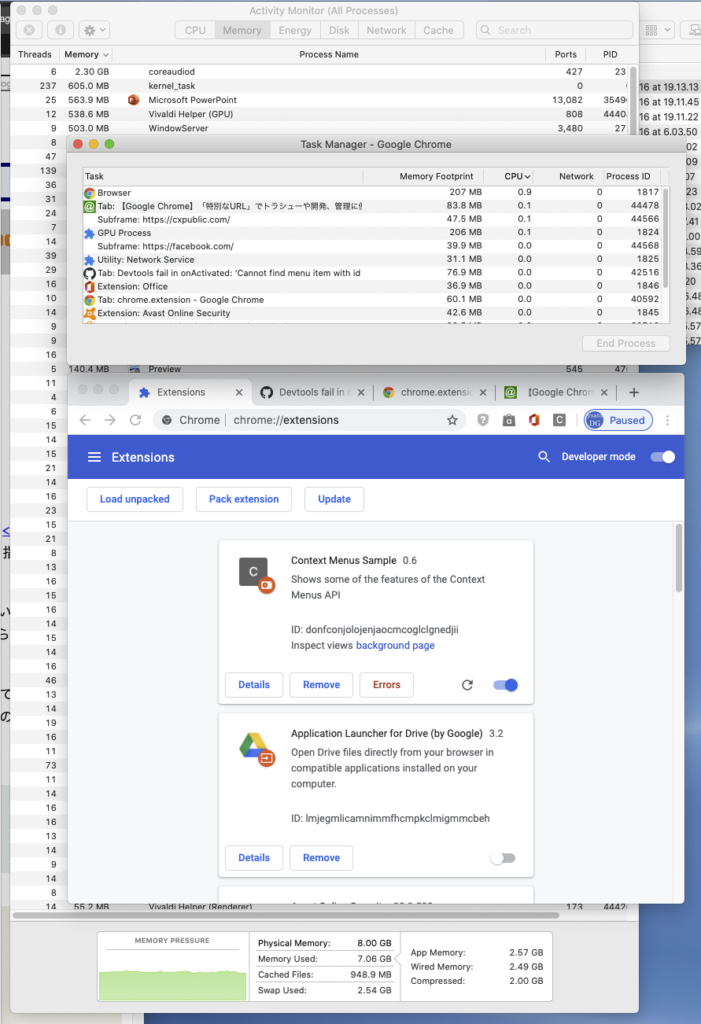
Task: Open Chrome's three-dot menu
Action: pos(667,421)
